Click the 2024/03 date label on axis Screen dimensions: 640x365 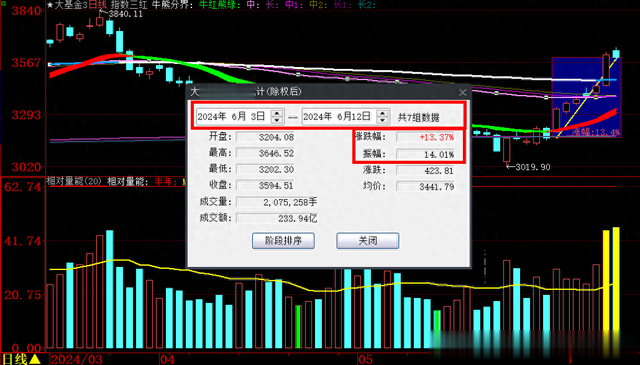(x=77, y=360)
